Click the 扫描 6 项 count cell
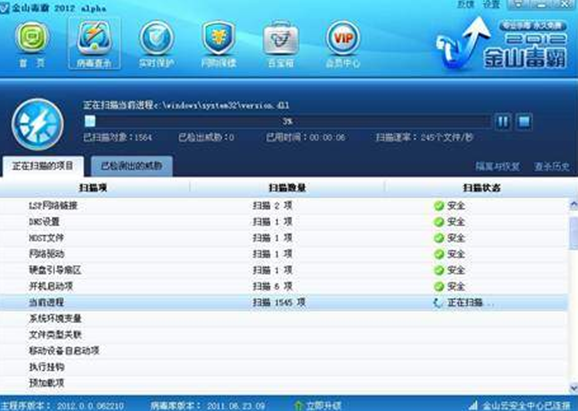578x411 pixels. (x=272, y=286)
